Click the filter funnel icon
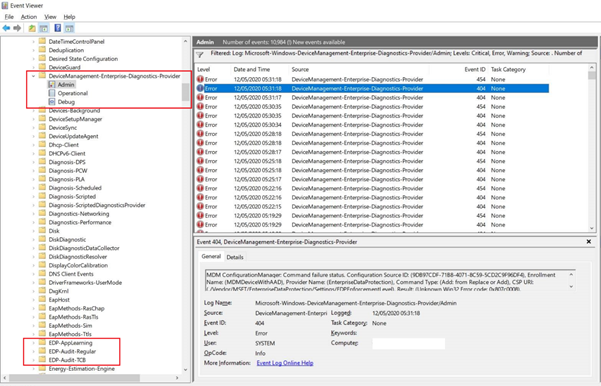The height and width of the screenshot is (386, 601). (x=200, y=55)
